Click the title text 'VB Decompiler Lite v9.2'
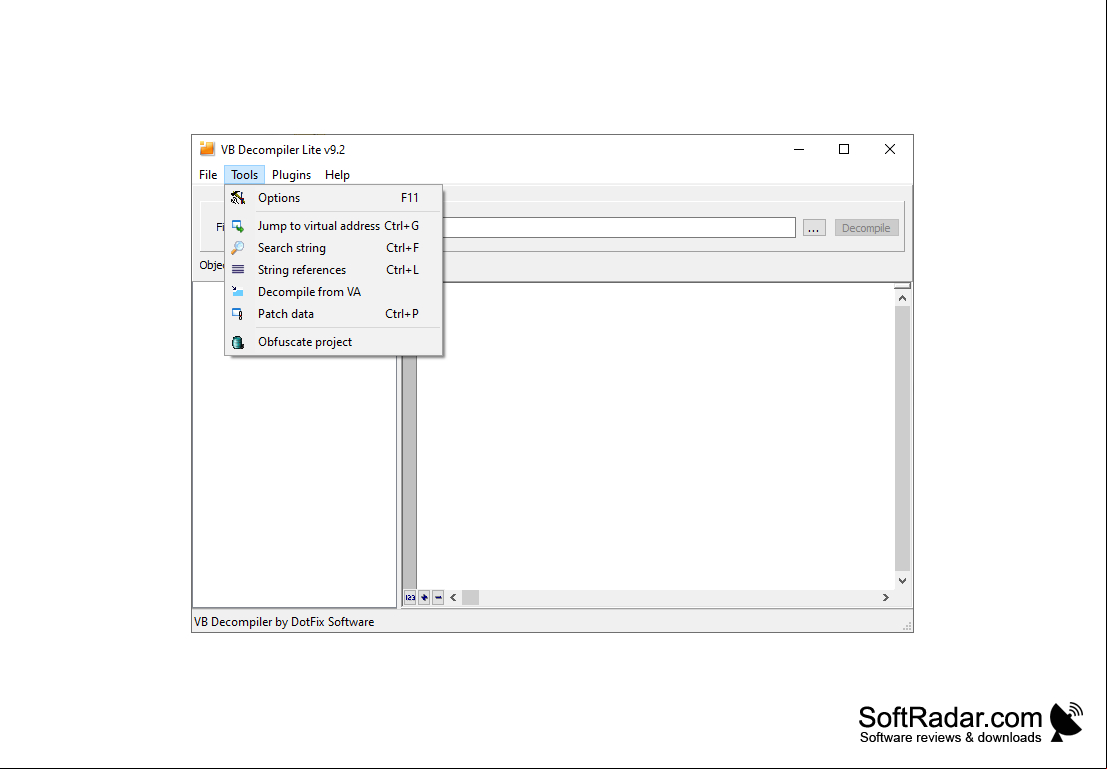Viewport: 1107px width, 769px height. pyautogui.click(x=283, y=150)
